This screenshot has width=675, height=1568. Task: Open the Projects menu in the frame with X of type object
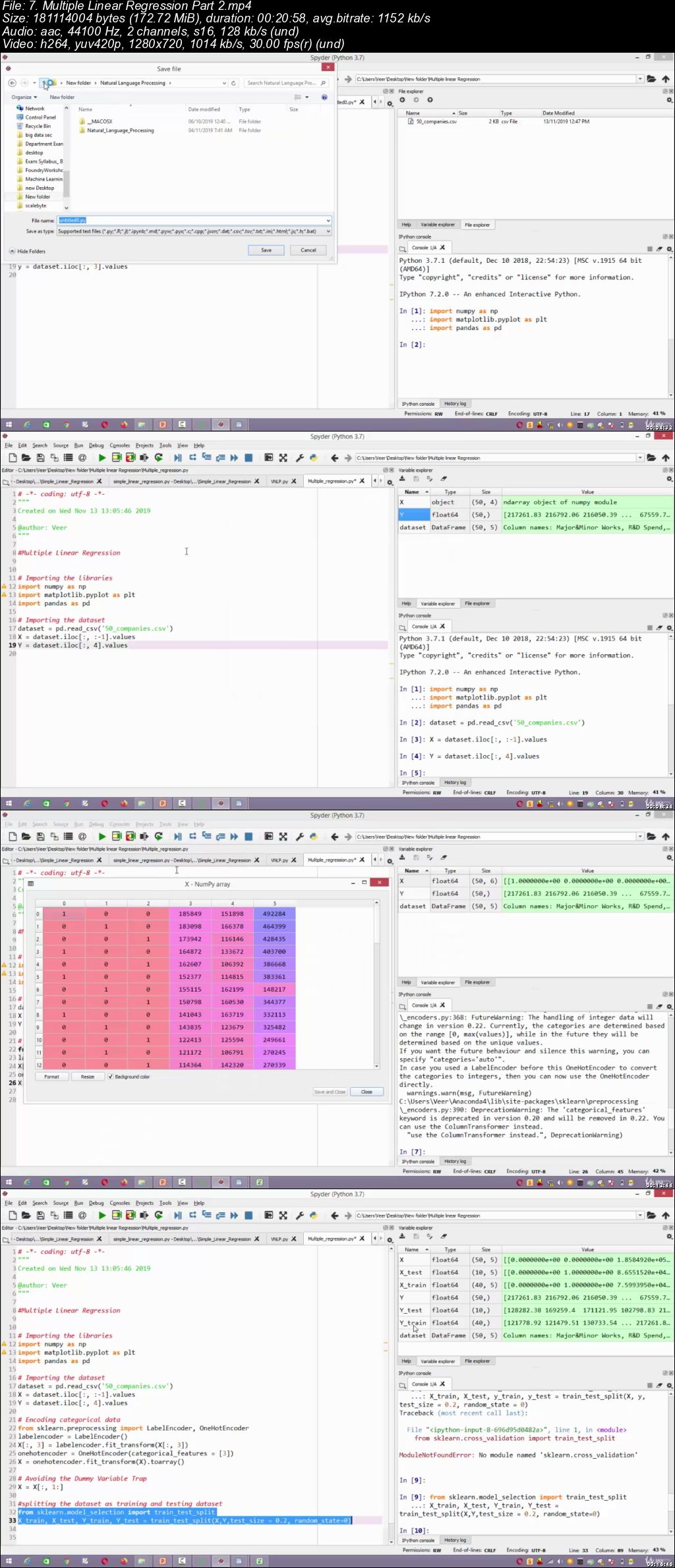[144, 445]
